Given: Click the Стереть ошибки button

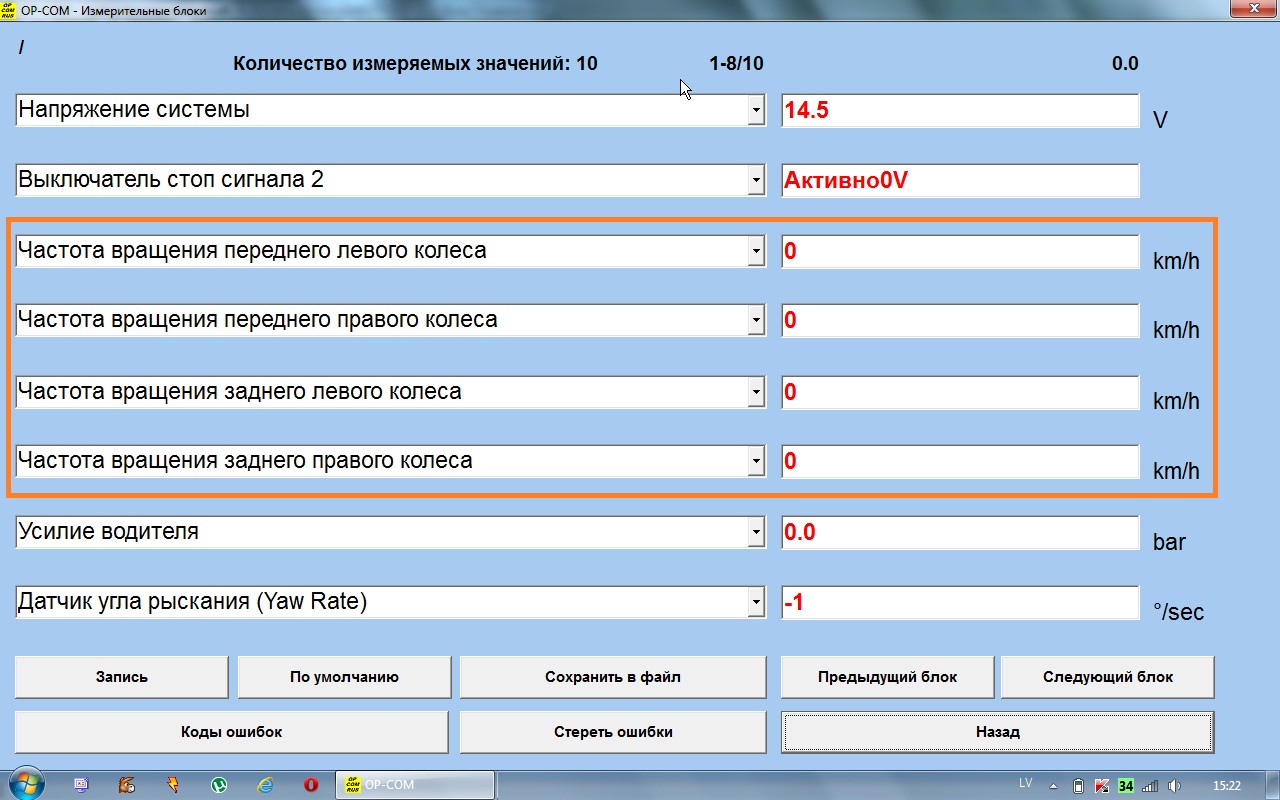Looking at the screenshot, I should 612,732.
